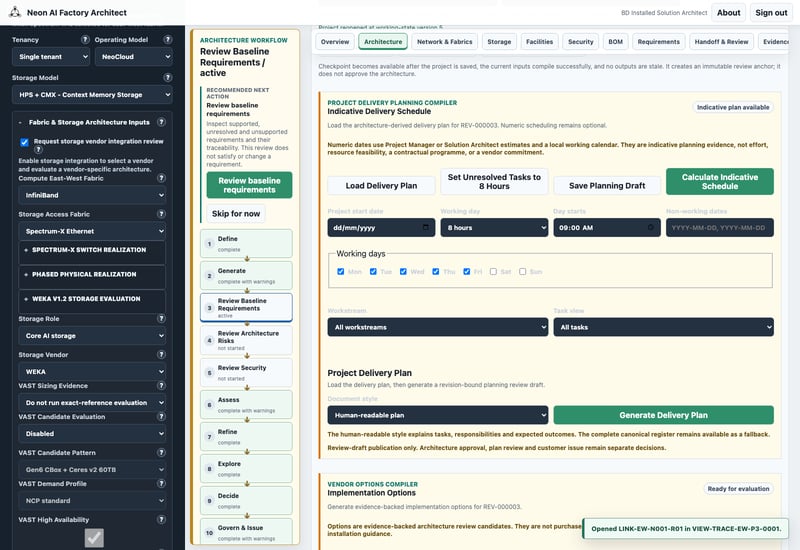Click clock icon in Day starts field
The image size is (800, 550).
[651, 227]
